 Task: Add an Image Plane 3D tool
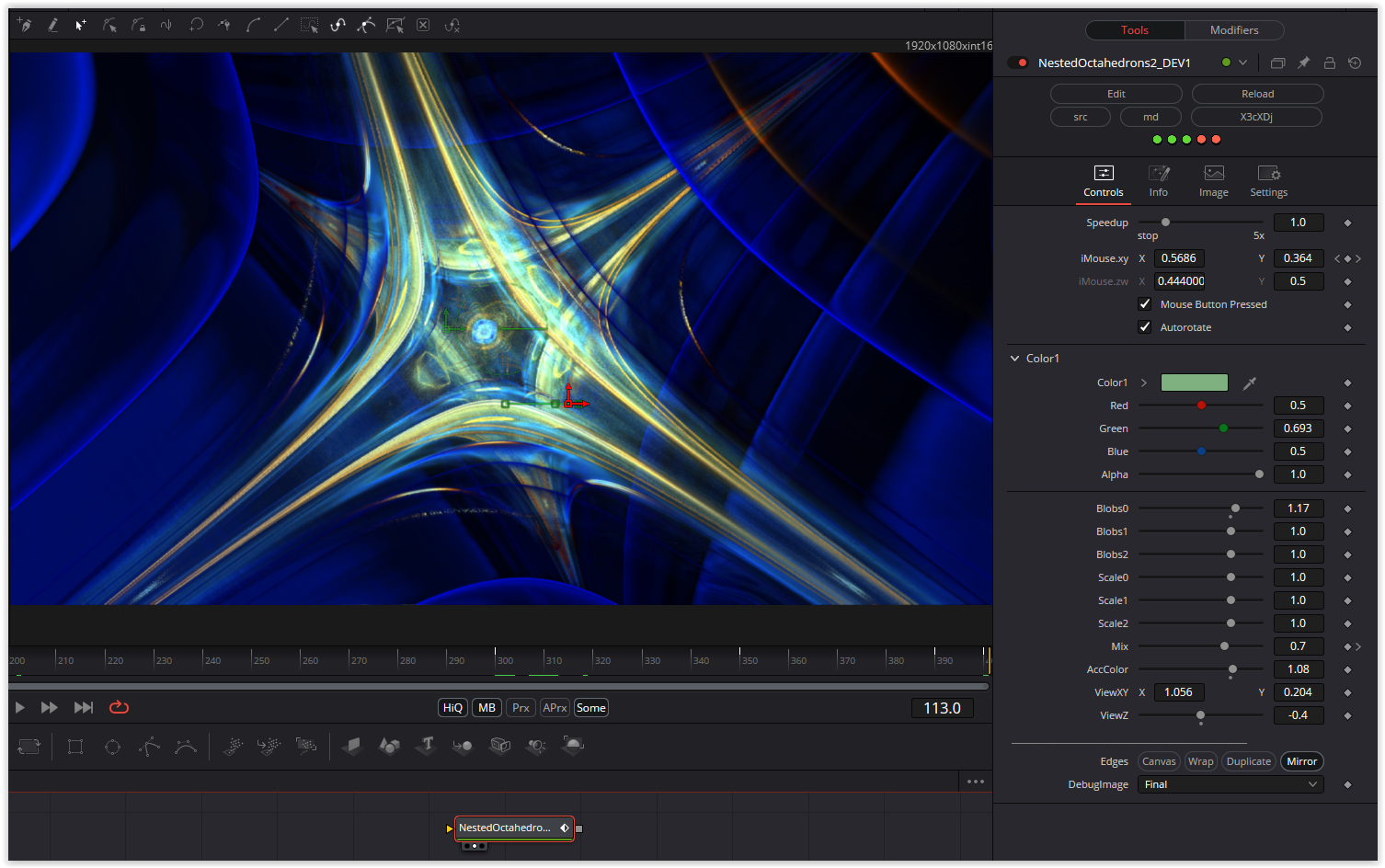click(352, 746)
